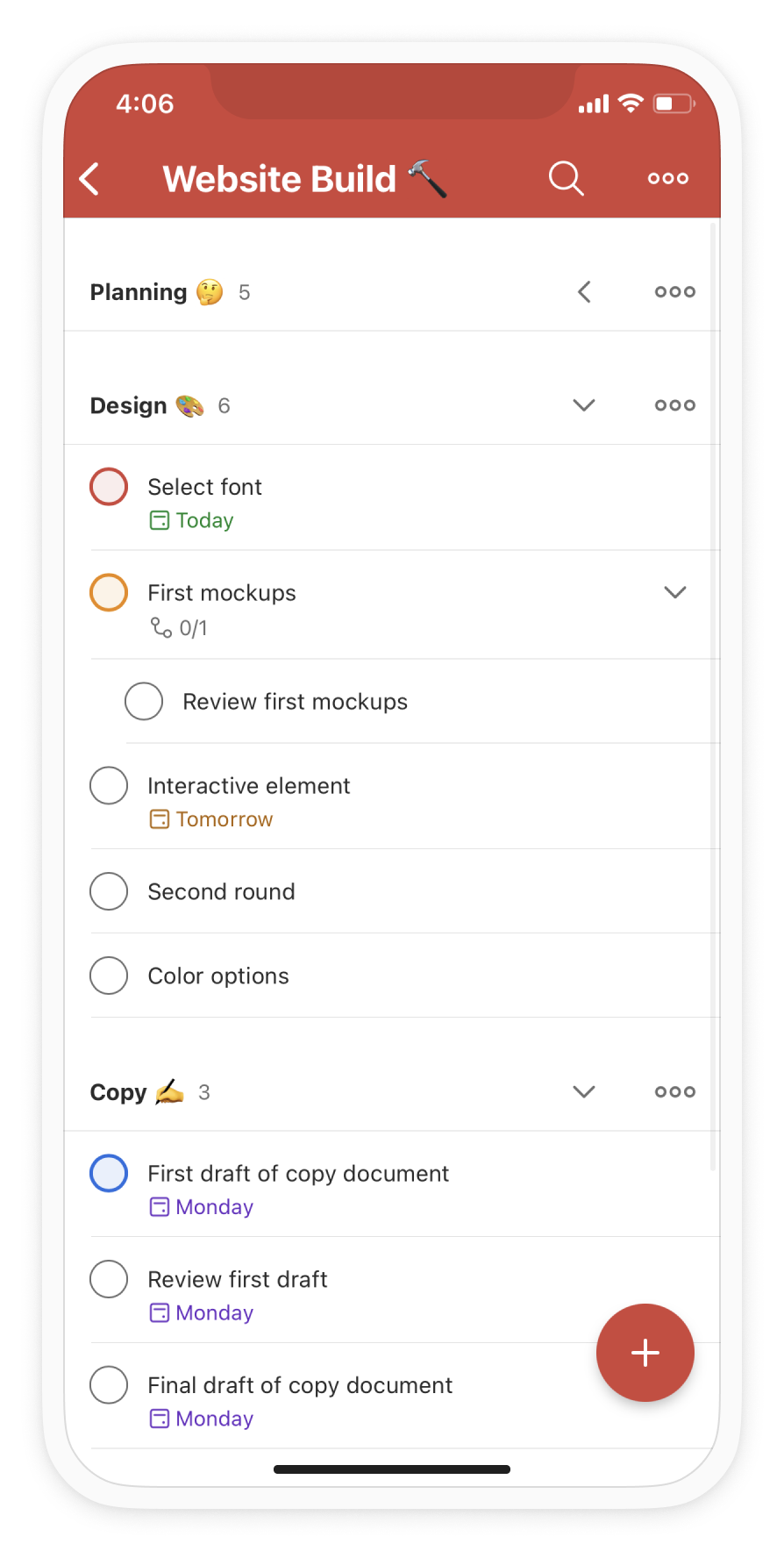Tap the subtask count icon under First mockups
Image resolution: width=784 pixels, height=1551 pixels.
pyautogui.click(x=161, y=628)
